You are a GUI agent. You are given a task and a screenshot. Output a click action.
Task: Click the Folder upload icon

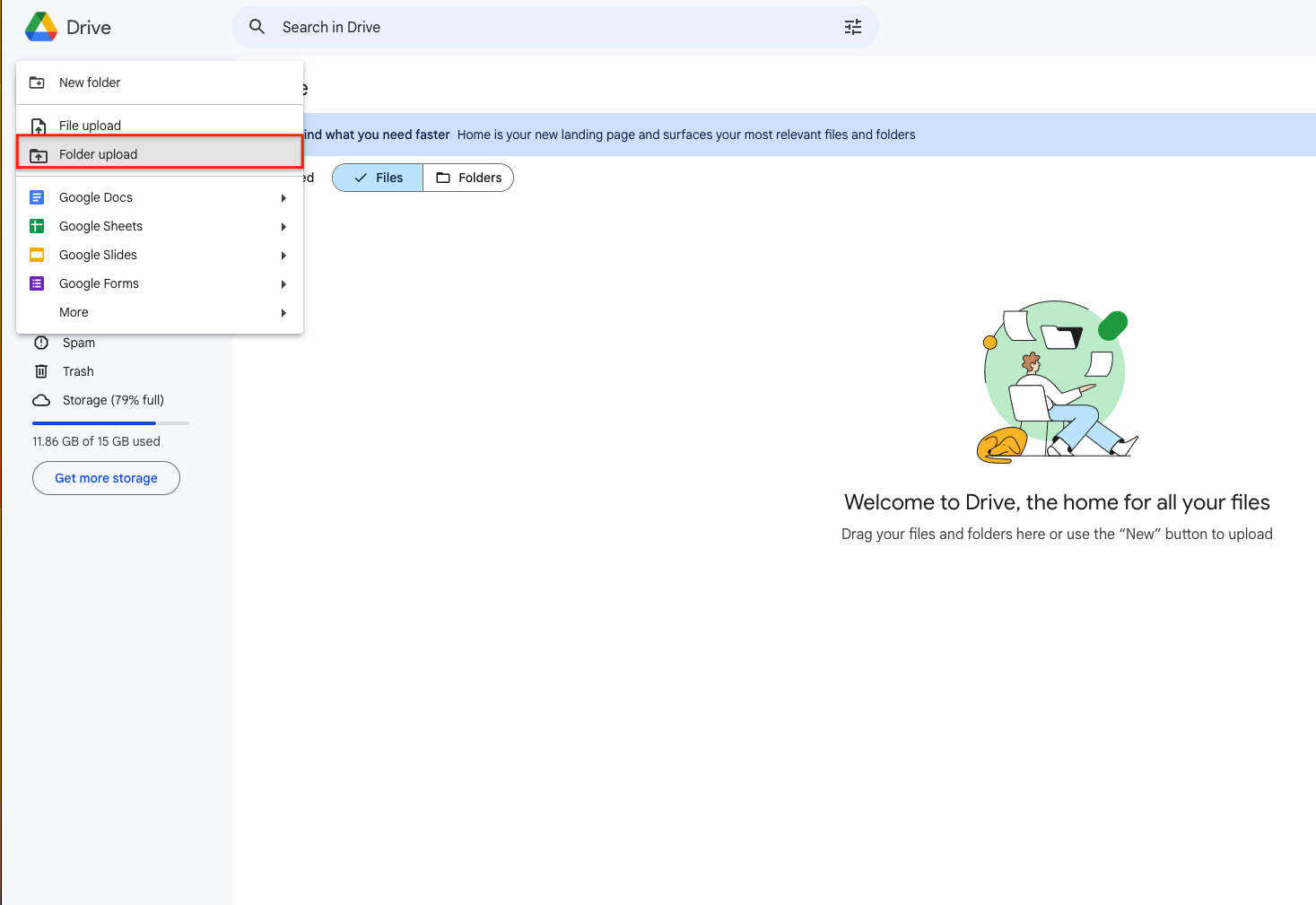[39, 155]
